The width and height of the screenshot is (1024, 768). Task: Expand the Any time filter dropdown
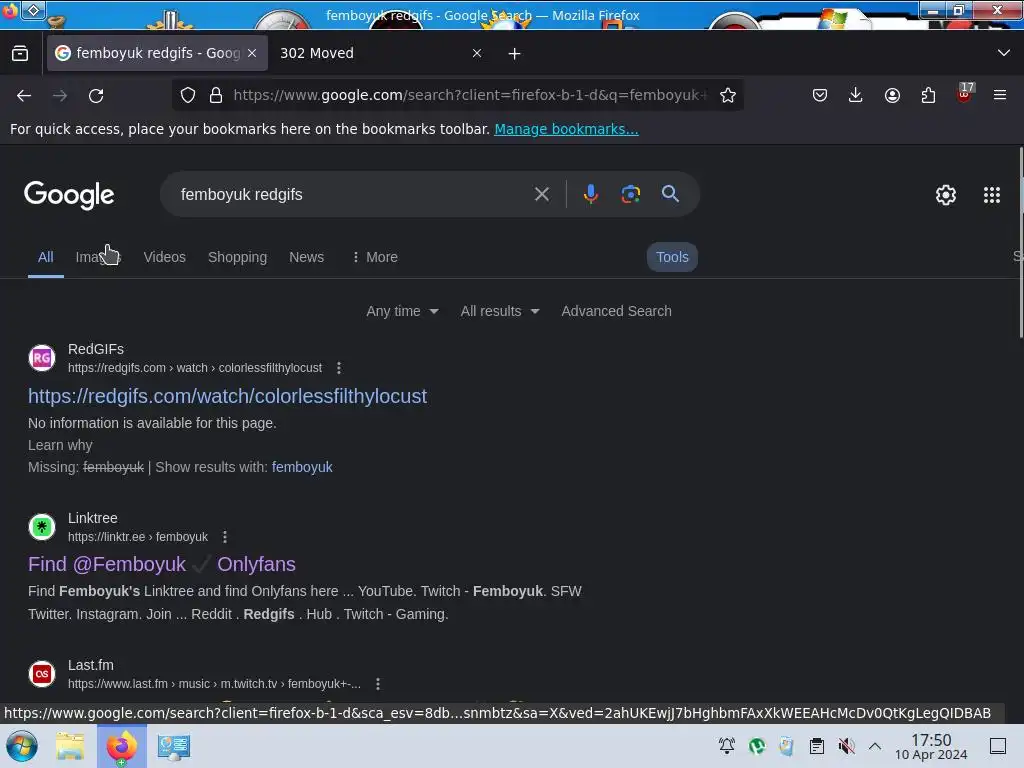tap(402, 312)
